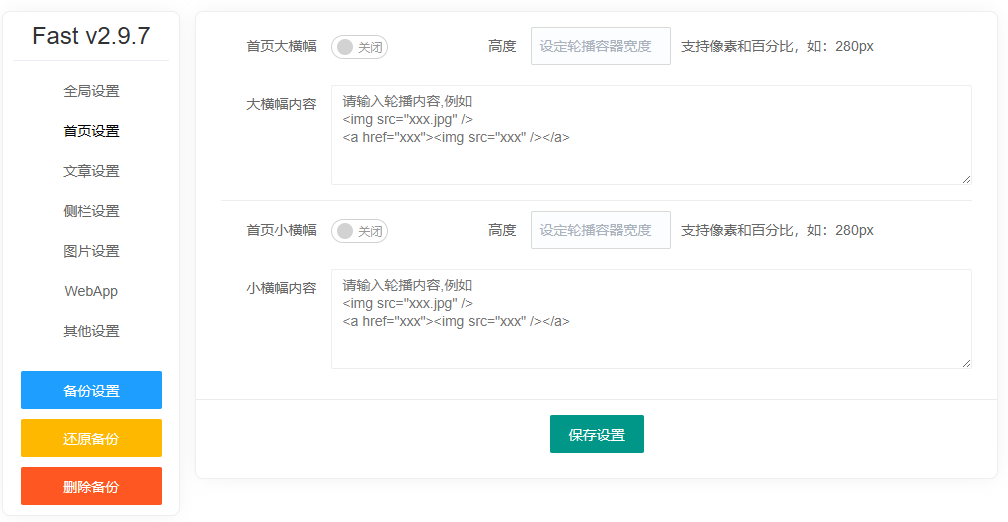Toggle the 首页小横幅 switch

coord(359,231)
